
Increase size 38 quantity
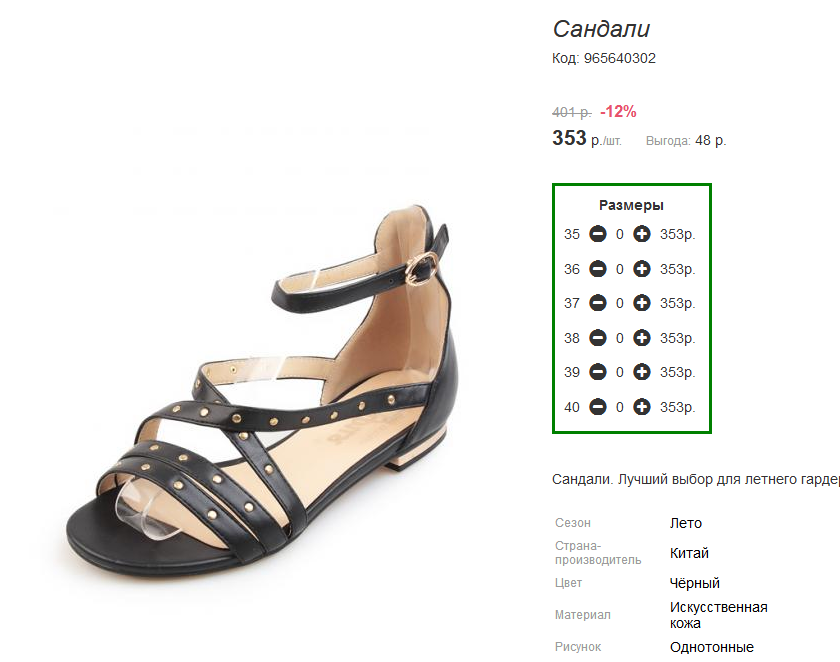641,338
